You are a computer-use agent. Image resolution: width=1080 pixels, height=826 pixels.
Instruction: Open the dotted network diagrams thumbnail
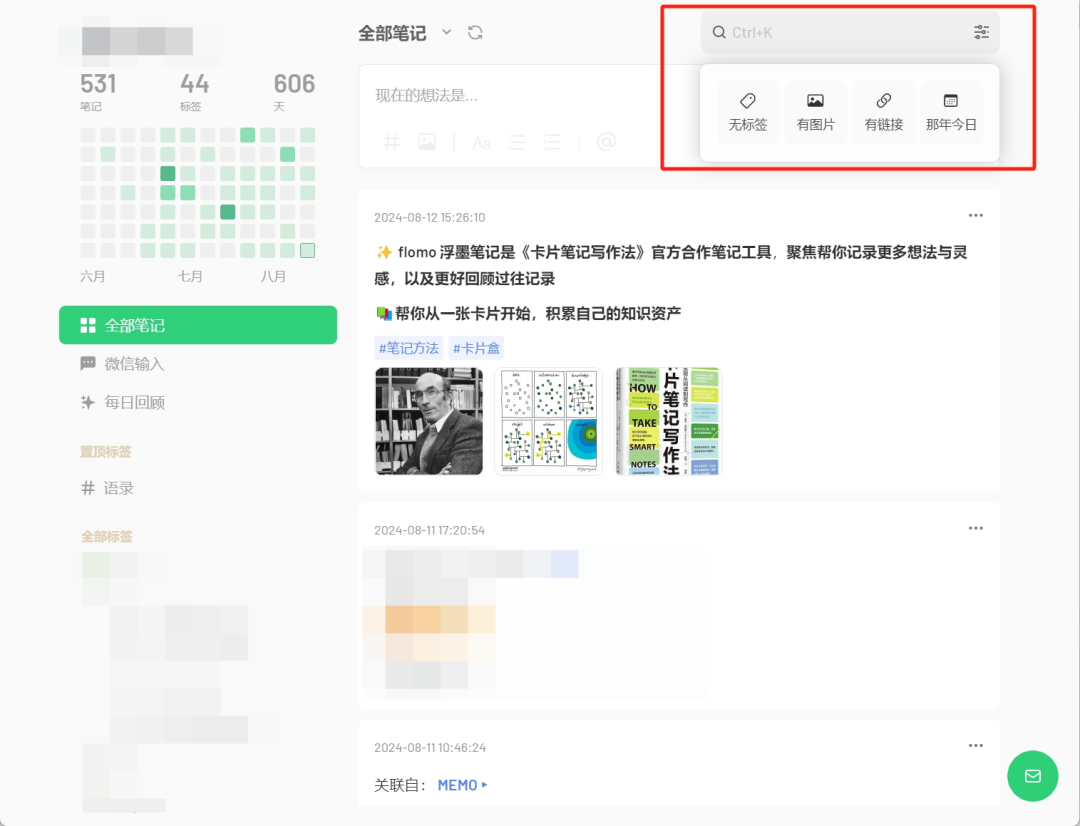pos(549,421)
